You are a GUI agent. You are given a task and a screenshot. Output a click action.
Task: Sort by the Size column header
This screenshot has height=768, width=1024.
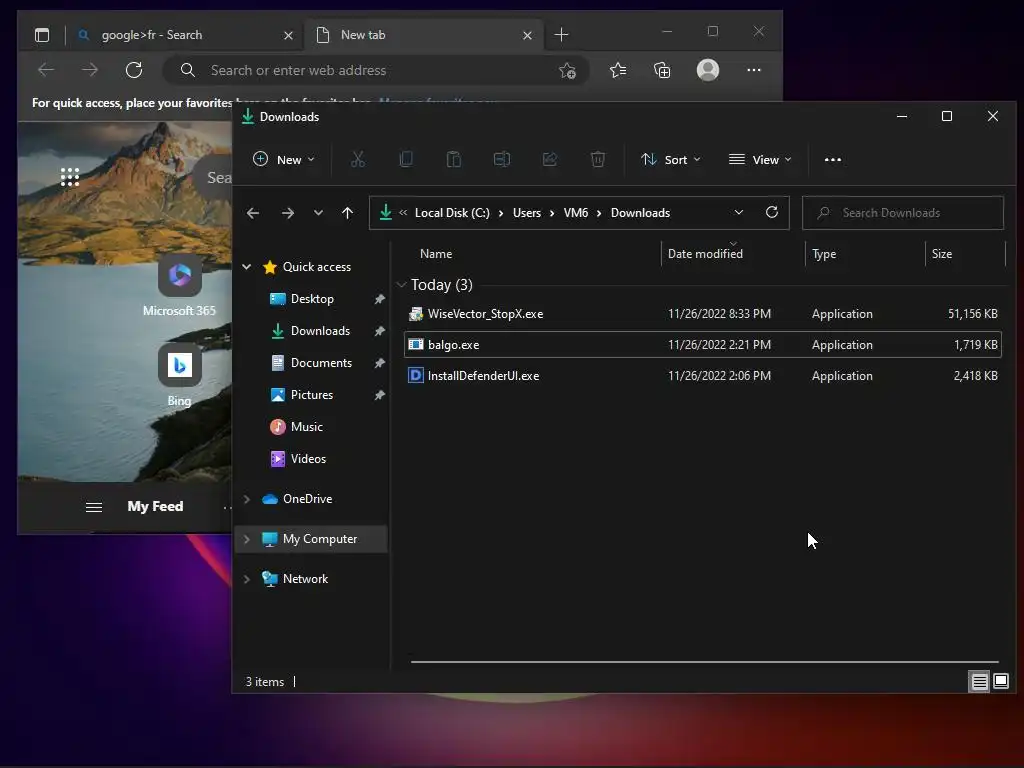(965, 254)
